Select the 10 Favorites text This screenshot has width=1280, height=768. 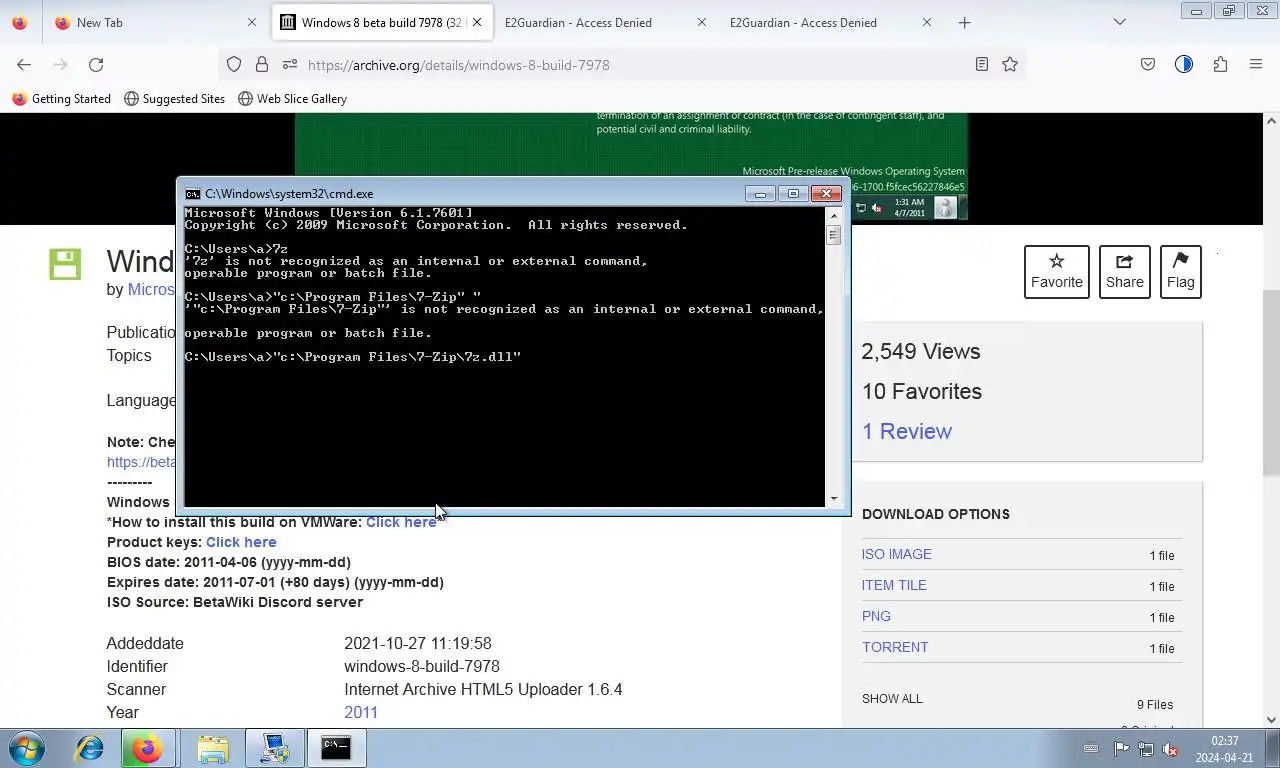coord(922,391)
